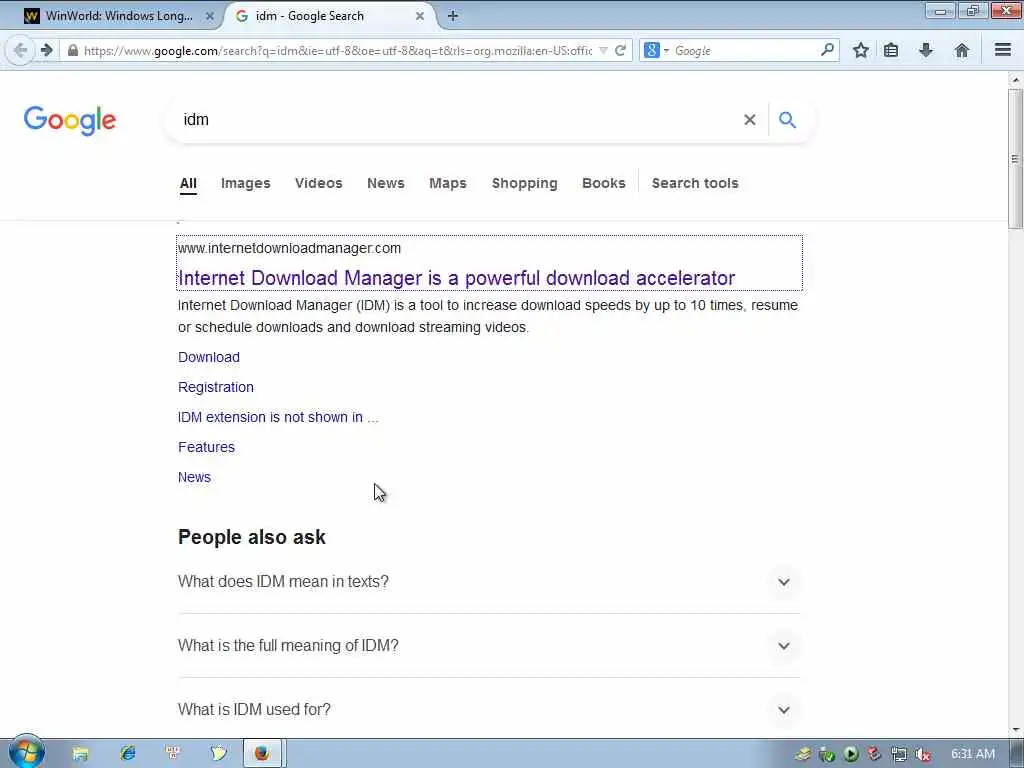Click the page vertical scrollbar thumb
The image size is (1024, 768).
1015,159
